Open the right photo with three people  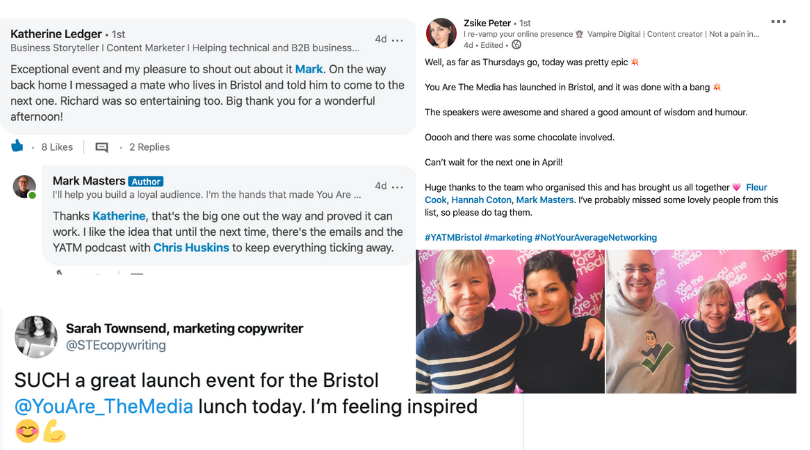[x=701, y=321]
